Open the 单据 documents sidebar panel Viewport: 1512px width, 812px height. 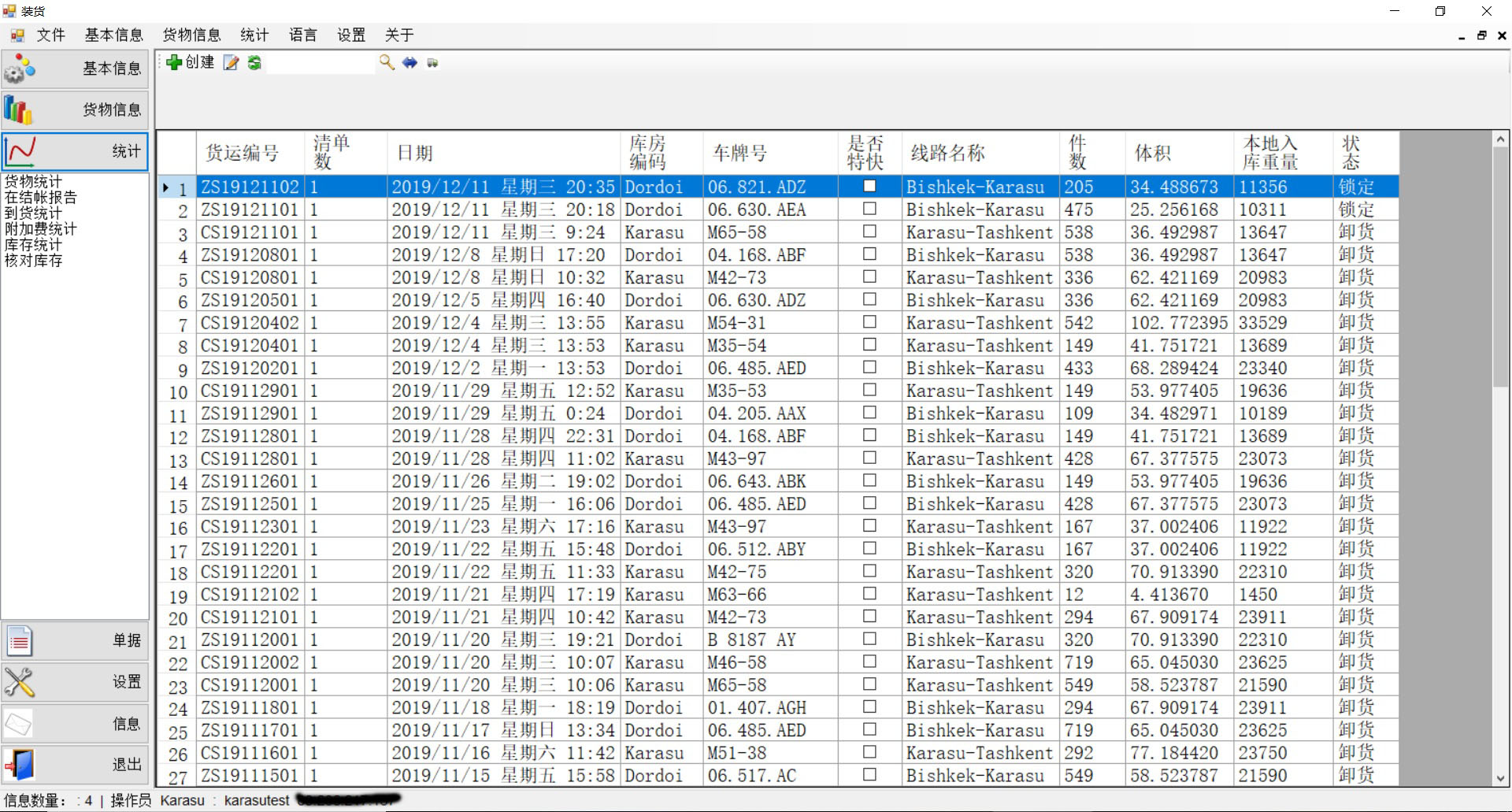point(75,641)
